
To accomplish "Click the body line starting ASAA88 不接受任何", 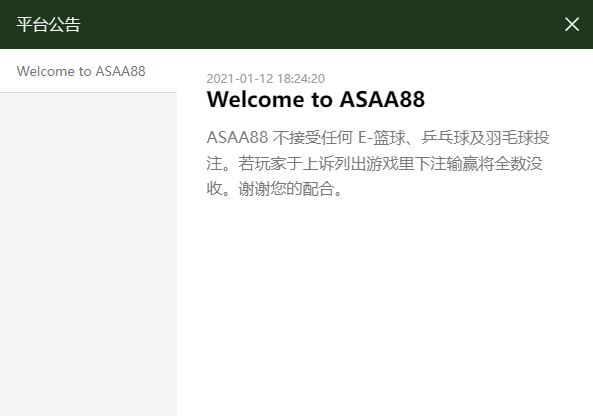I will [378, 137].
